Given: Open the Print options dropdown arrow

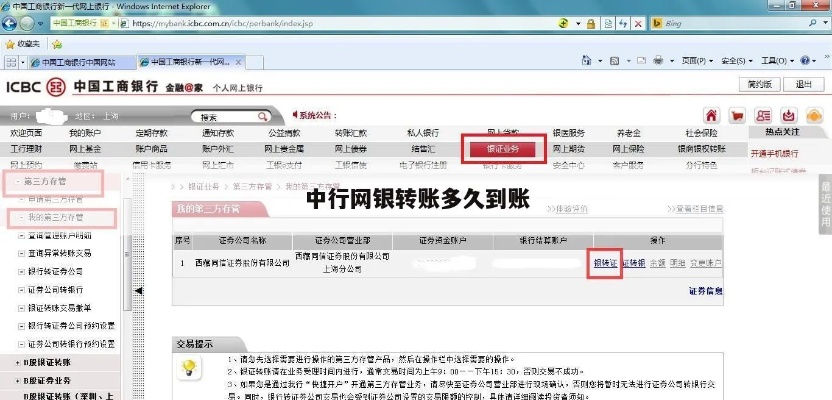Looking at the screenshot, I should point(673,61).
